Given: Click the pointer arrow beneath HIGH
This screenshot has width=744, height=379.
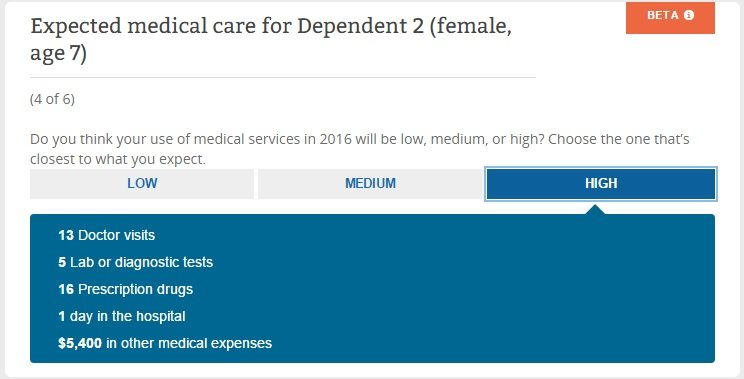Looking at the screenshot, I should (596, 209).
